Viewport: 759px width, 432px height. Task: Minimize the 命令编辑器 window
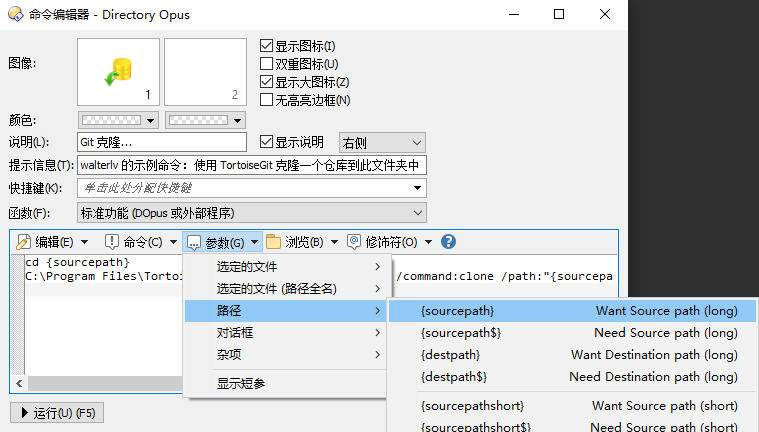click(x=514, y=15)
